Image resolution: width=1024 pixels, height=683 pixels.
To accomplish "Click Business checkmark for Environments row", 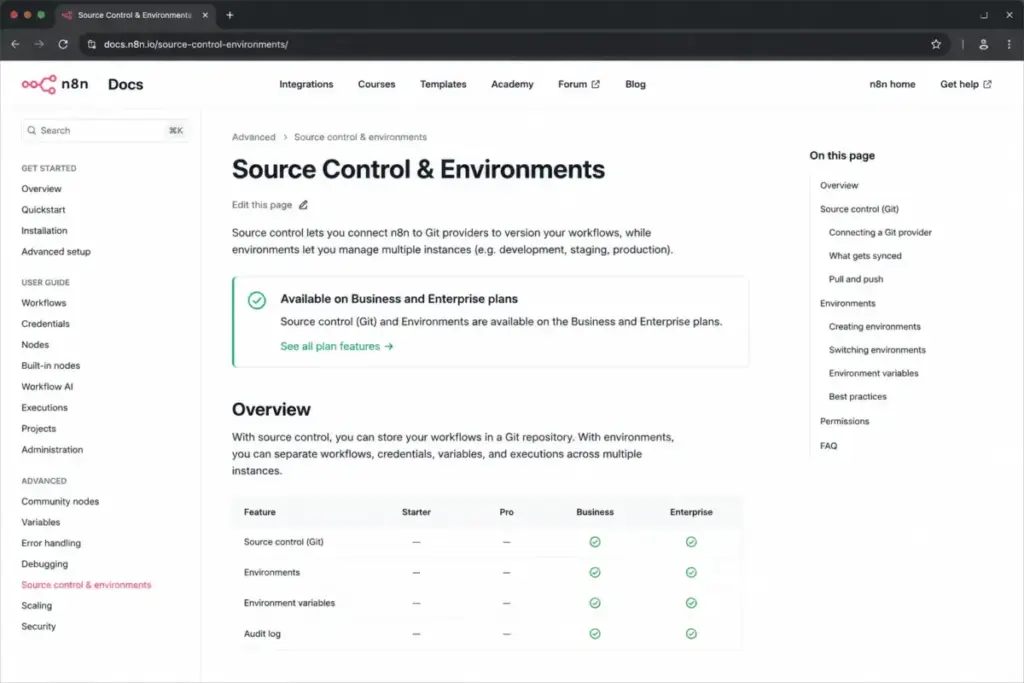I will (595, 573).
